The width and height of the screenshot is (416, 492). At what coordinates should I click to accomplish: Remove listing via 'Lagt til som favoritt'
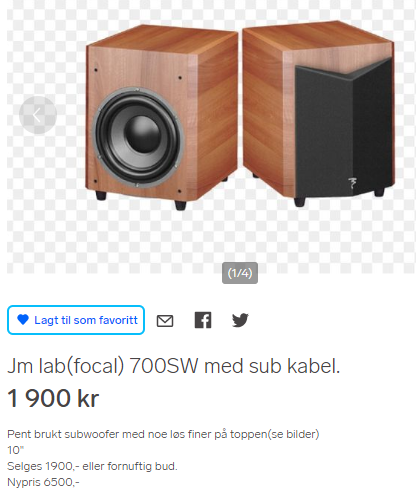point(76,320)
